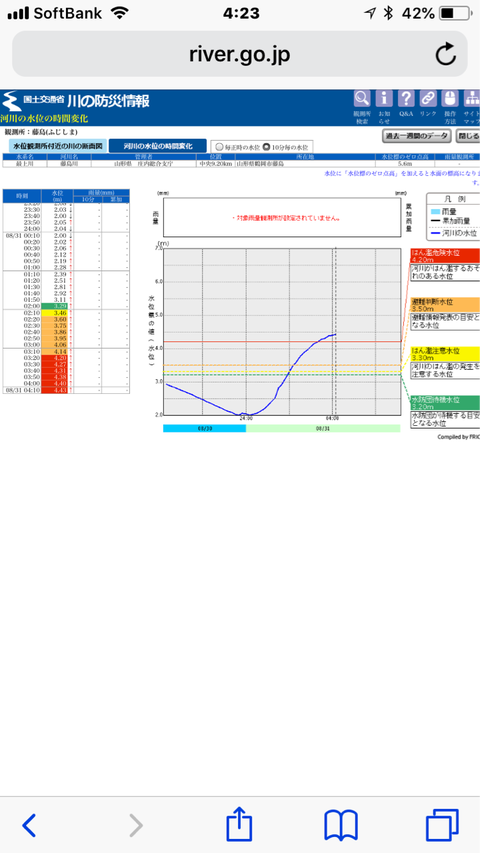Click the 02:00 time cell

click(x=22, y=306)
